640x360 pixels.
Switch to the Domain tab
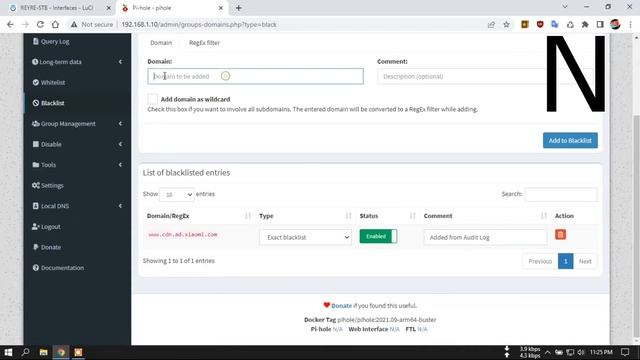[161, 42]
